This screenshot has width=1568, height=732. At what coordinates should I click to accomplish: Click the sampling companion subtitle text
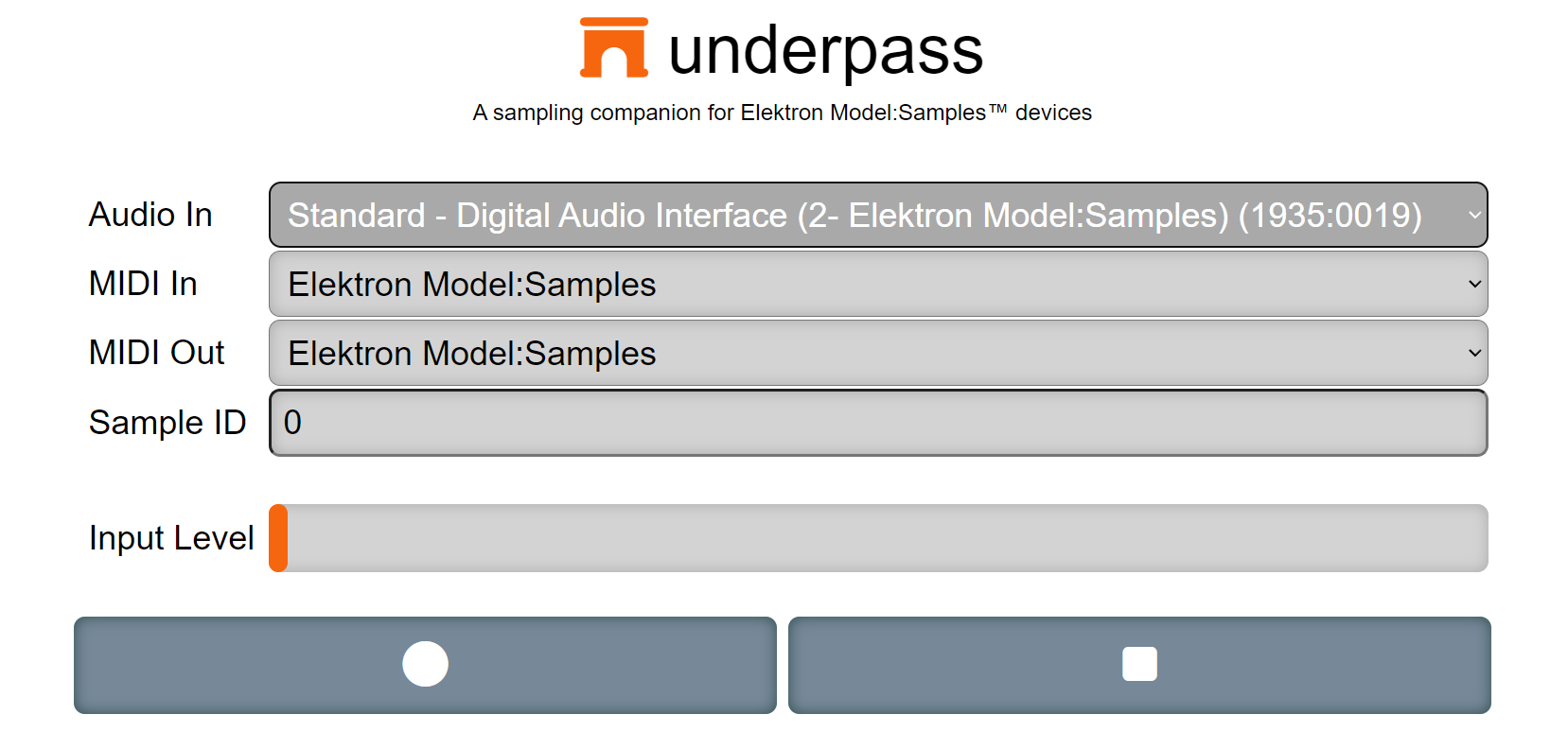[x=782, y=113]
